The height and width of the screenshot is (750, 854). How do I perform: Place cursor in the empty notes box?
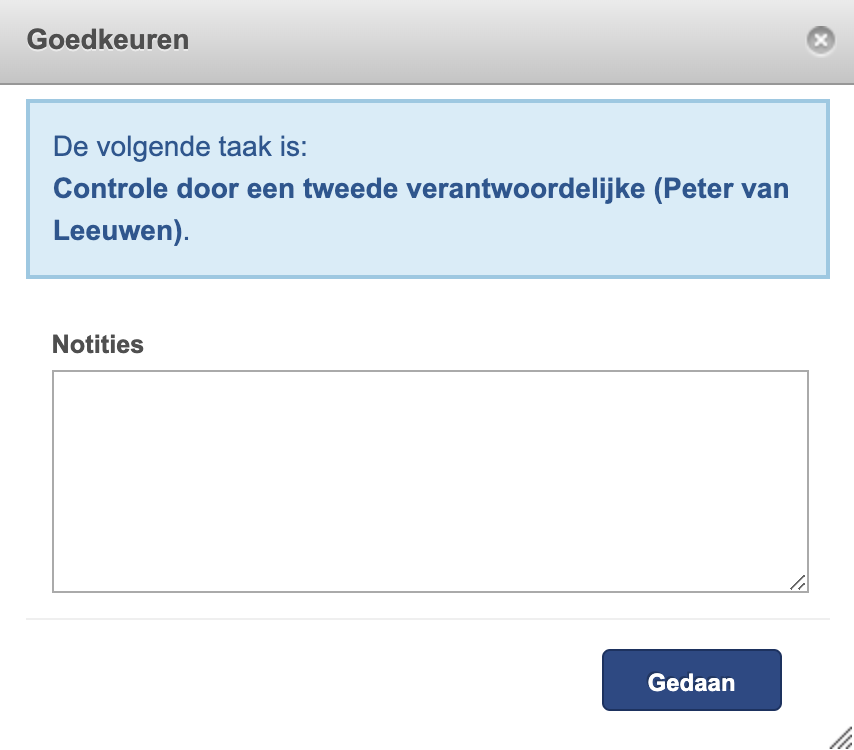pos(430,481)
